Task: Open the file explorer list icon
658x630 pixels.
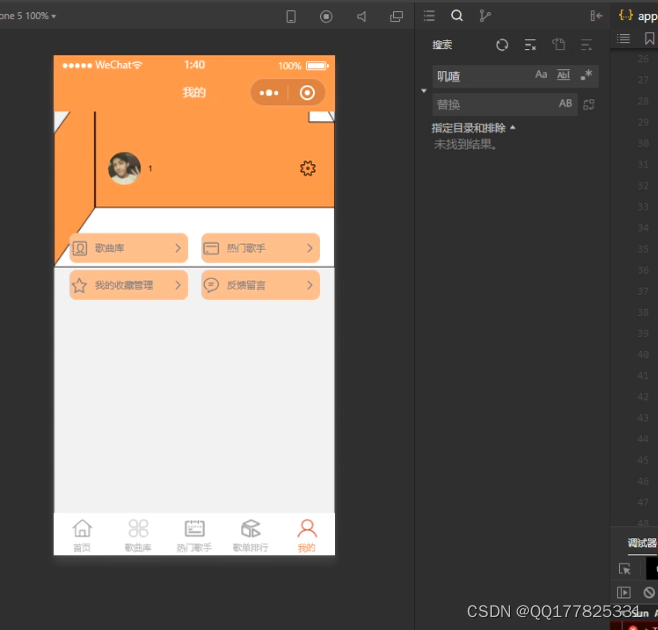Action: pos(429,16)
